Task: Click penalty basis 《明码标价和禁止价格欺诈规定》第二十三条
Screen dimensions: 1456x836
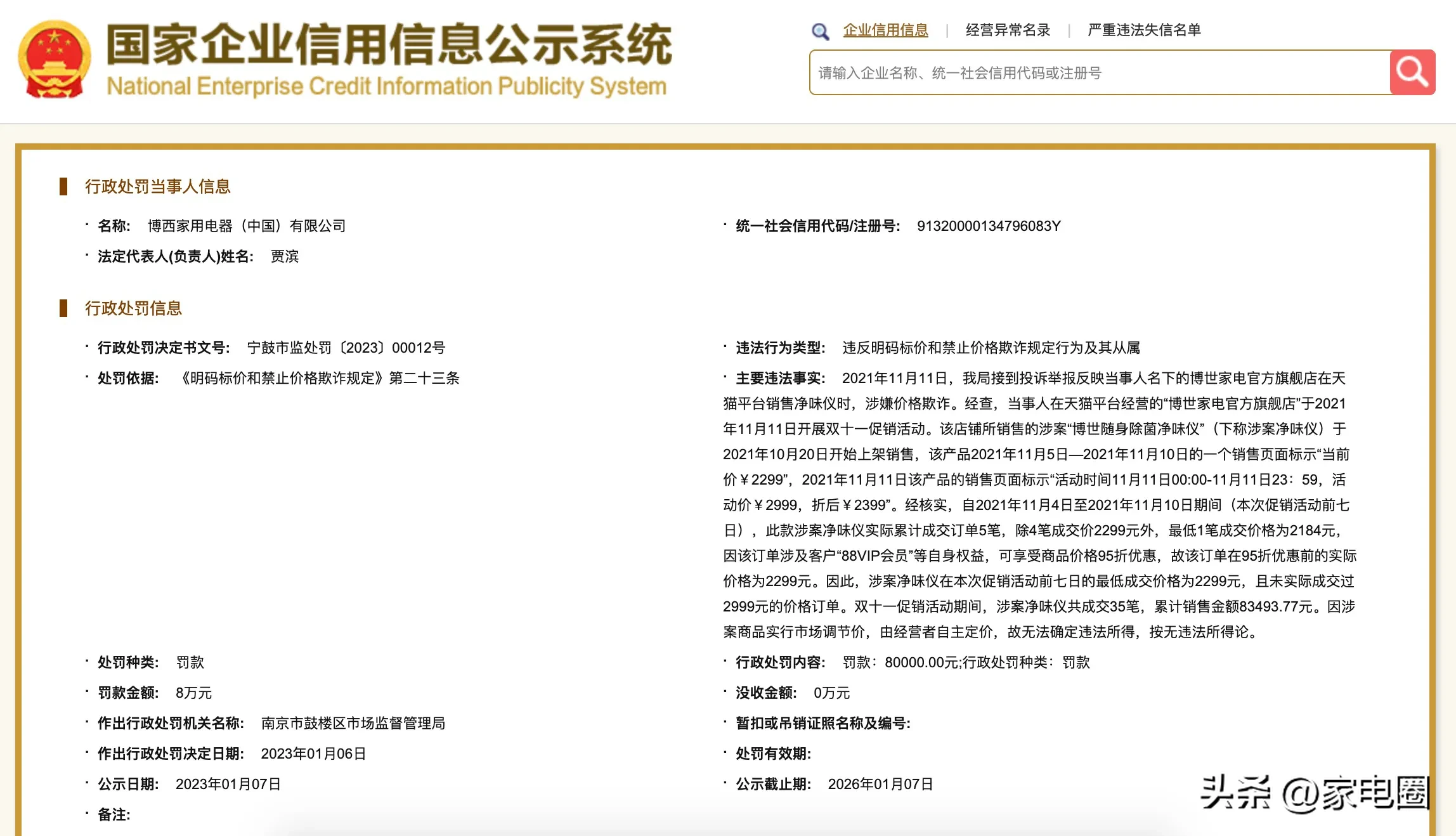Action: 318,378
